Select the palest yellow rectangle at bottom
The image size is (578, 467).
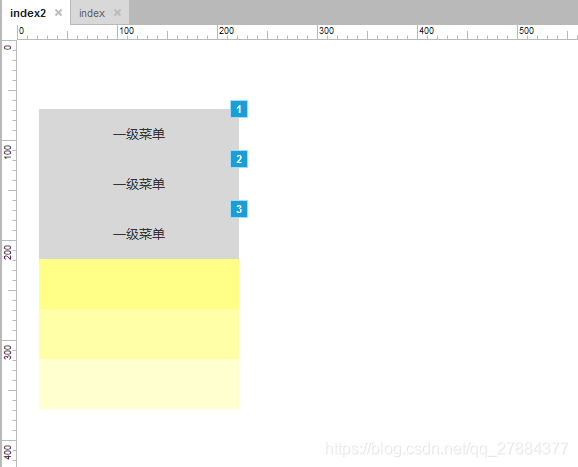click(x=139, y=384)
